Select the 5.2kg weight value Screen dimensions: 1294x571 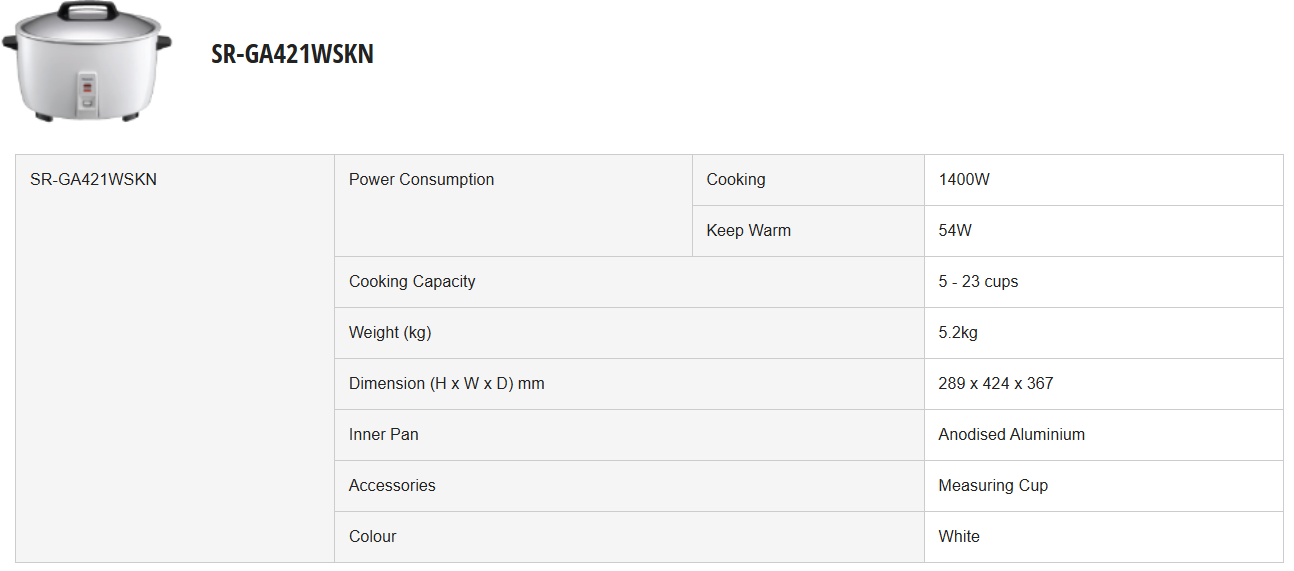[958, 333]
